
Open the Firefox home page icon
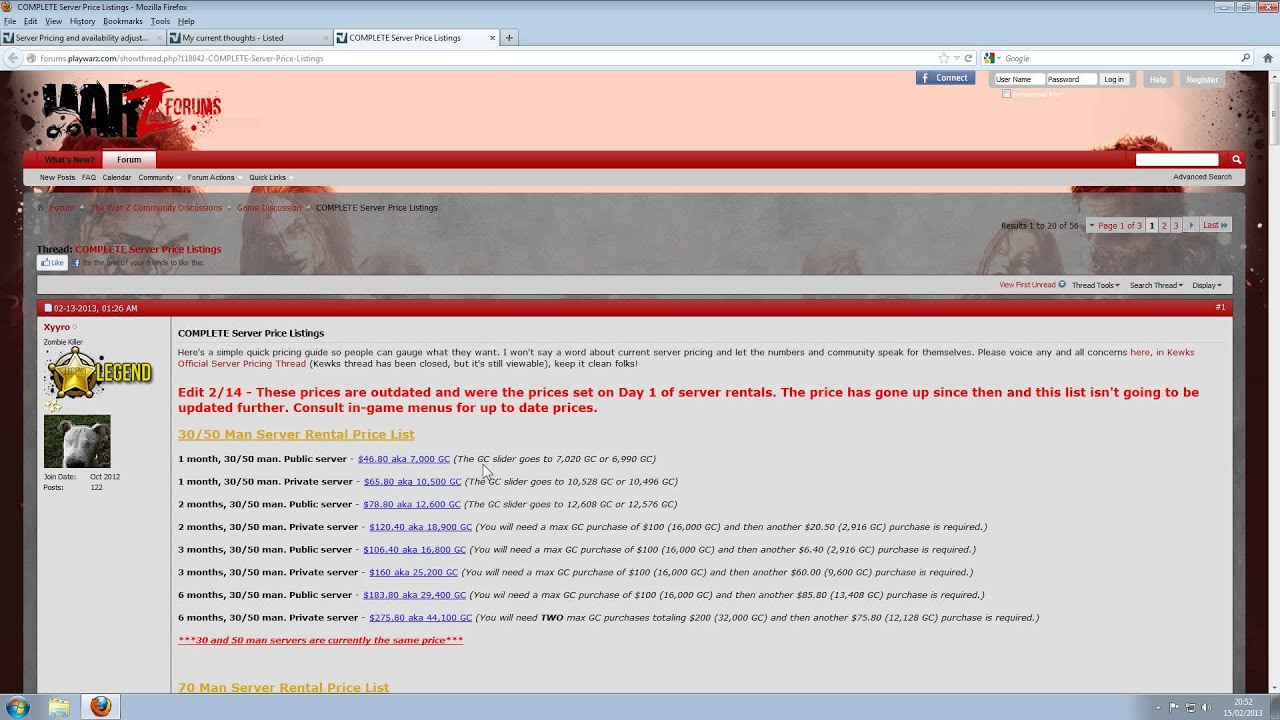[1267, 58]
